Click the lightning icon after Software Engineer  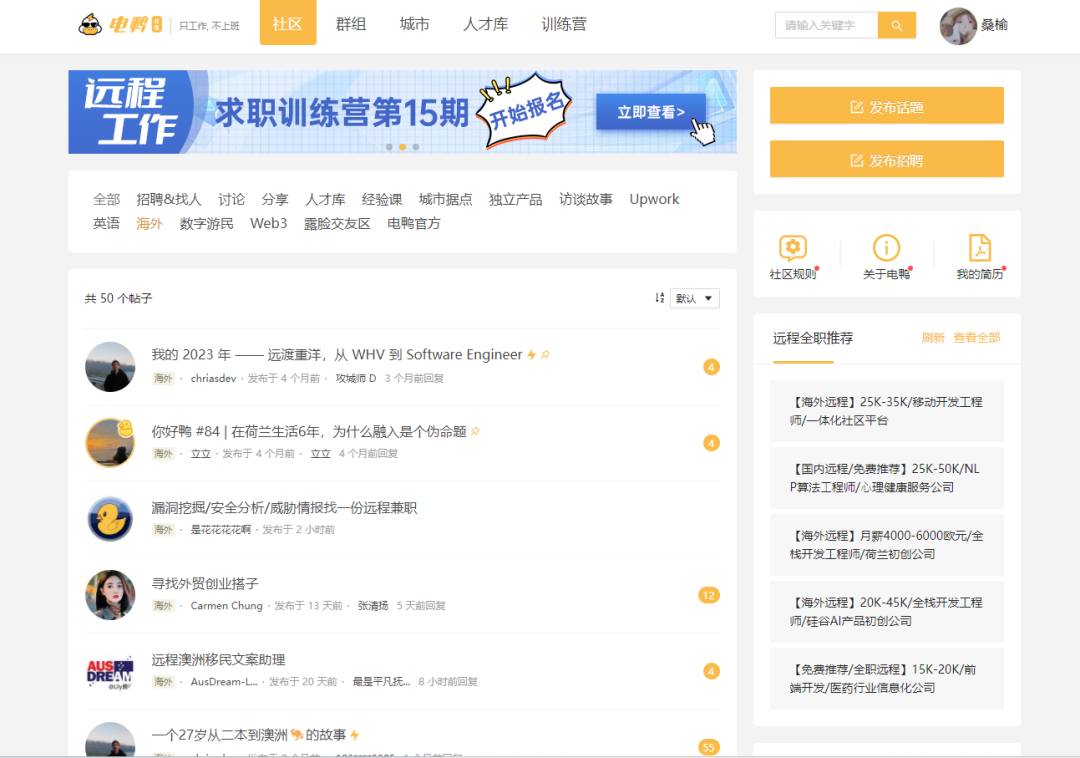(532, 355)
